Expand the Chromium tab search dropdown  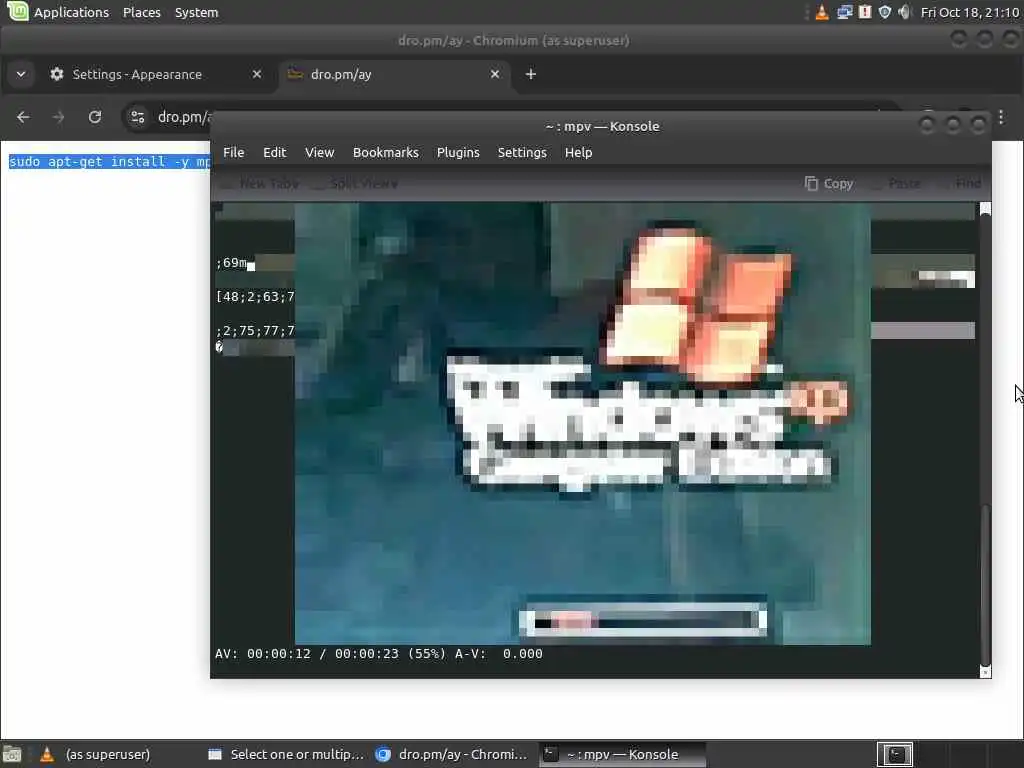pos(21,74)
